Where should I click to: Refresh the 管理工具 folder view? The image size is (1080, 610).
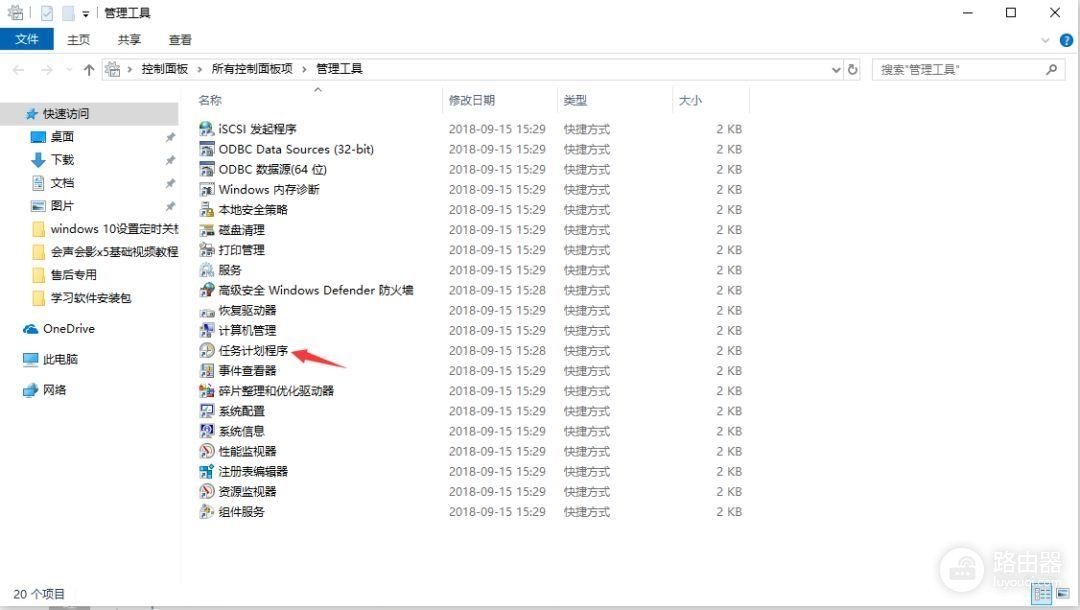(x=853, y=69)
